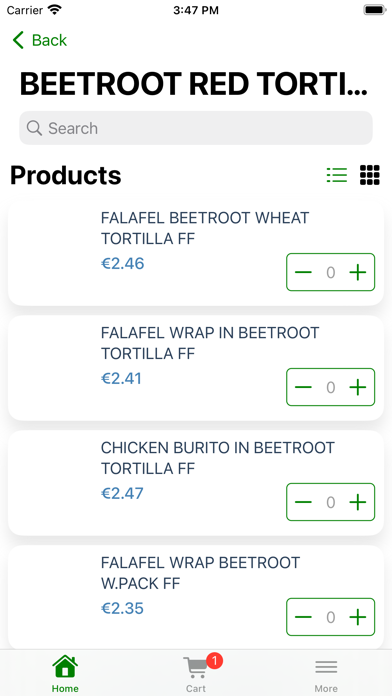Go to the Home tab
Image resolution: width=392 pixels, height=696 pixels.
click(x=65, y=674)
